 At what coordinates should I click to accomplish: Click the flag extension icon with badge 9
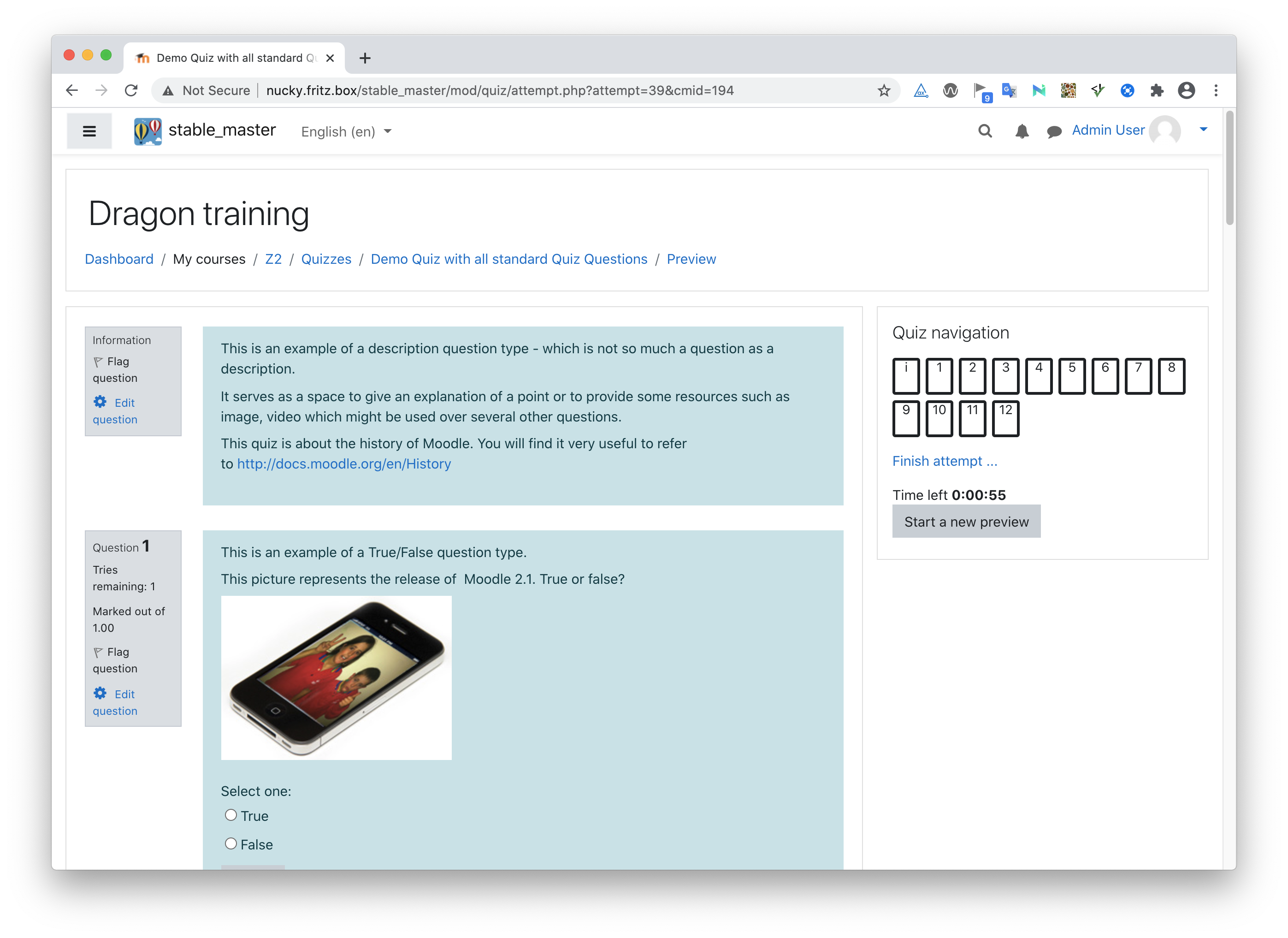(x=982, y=92)
